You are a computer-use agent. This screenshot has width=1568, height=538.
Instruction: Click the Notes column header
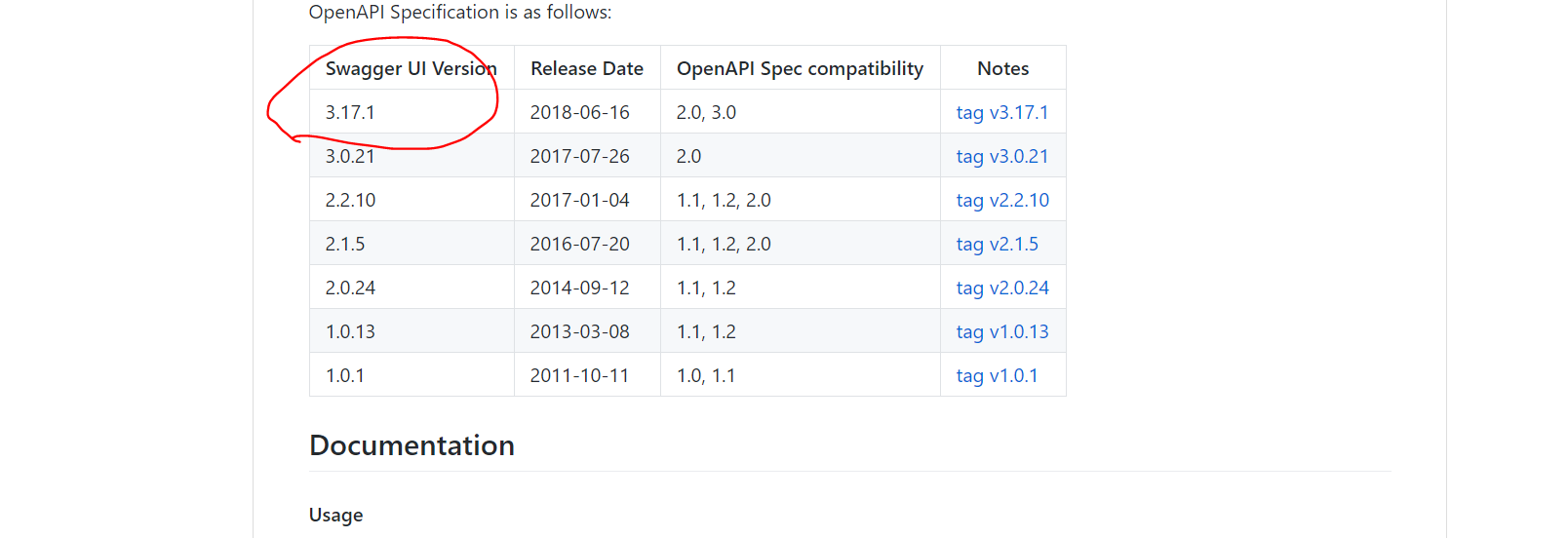pos(1003,68)
